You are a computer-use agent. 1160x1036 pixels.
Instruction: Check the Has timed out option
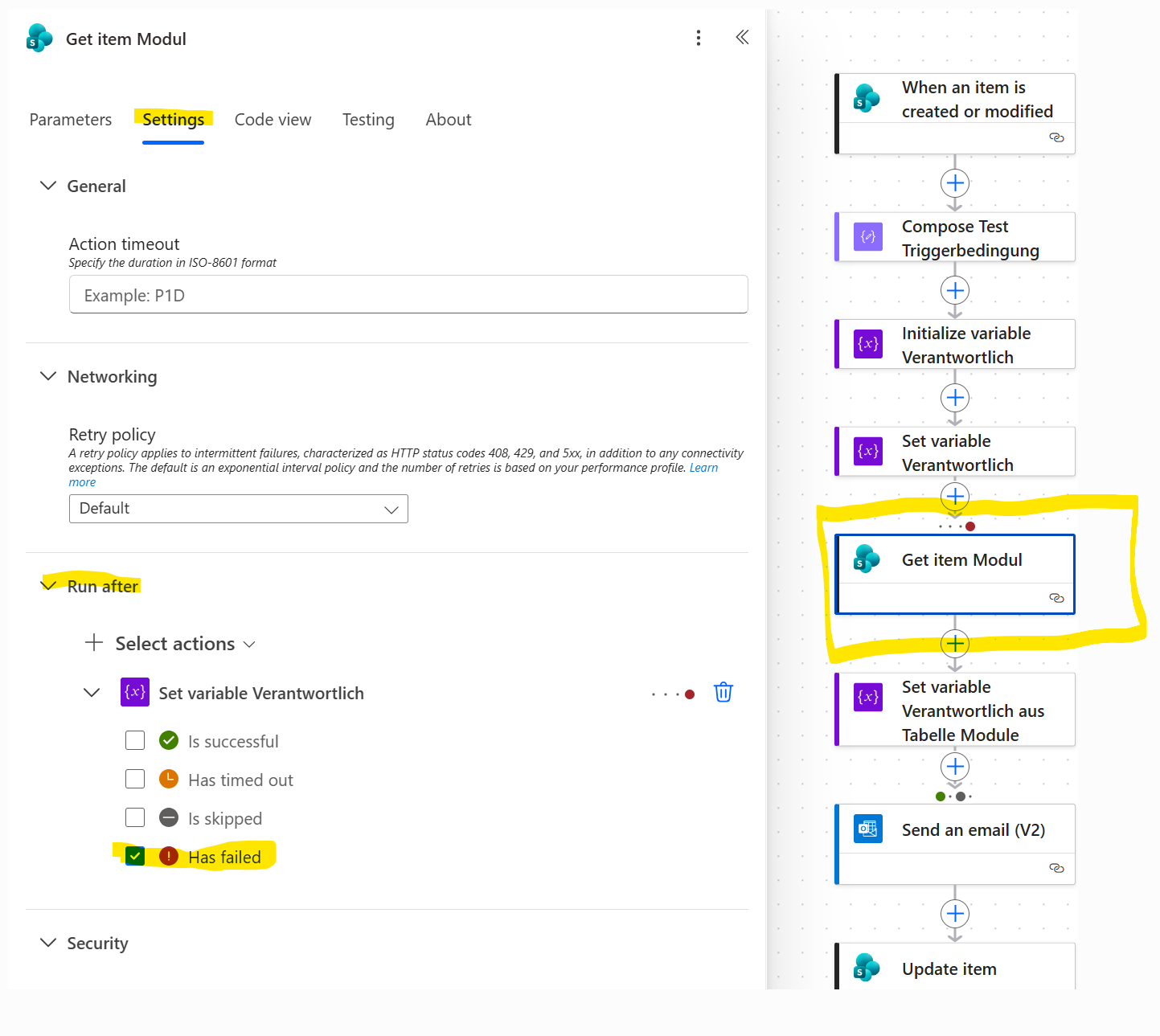click(135, 779)
